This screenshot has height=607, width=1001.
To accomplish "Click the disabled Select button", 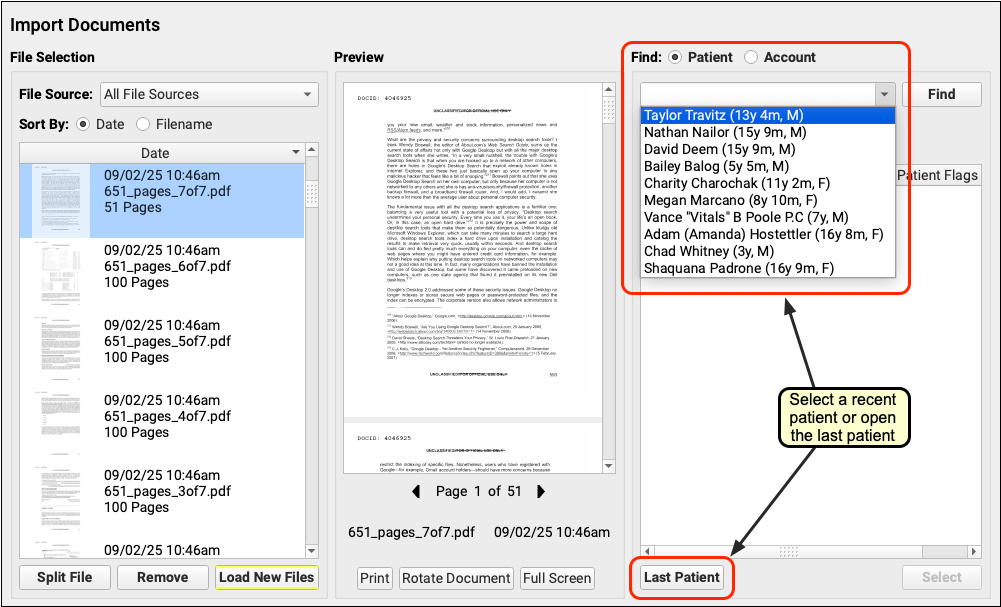I will coord(942,578).
